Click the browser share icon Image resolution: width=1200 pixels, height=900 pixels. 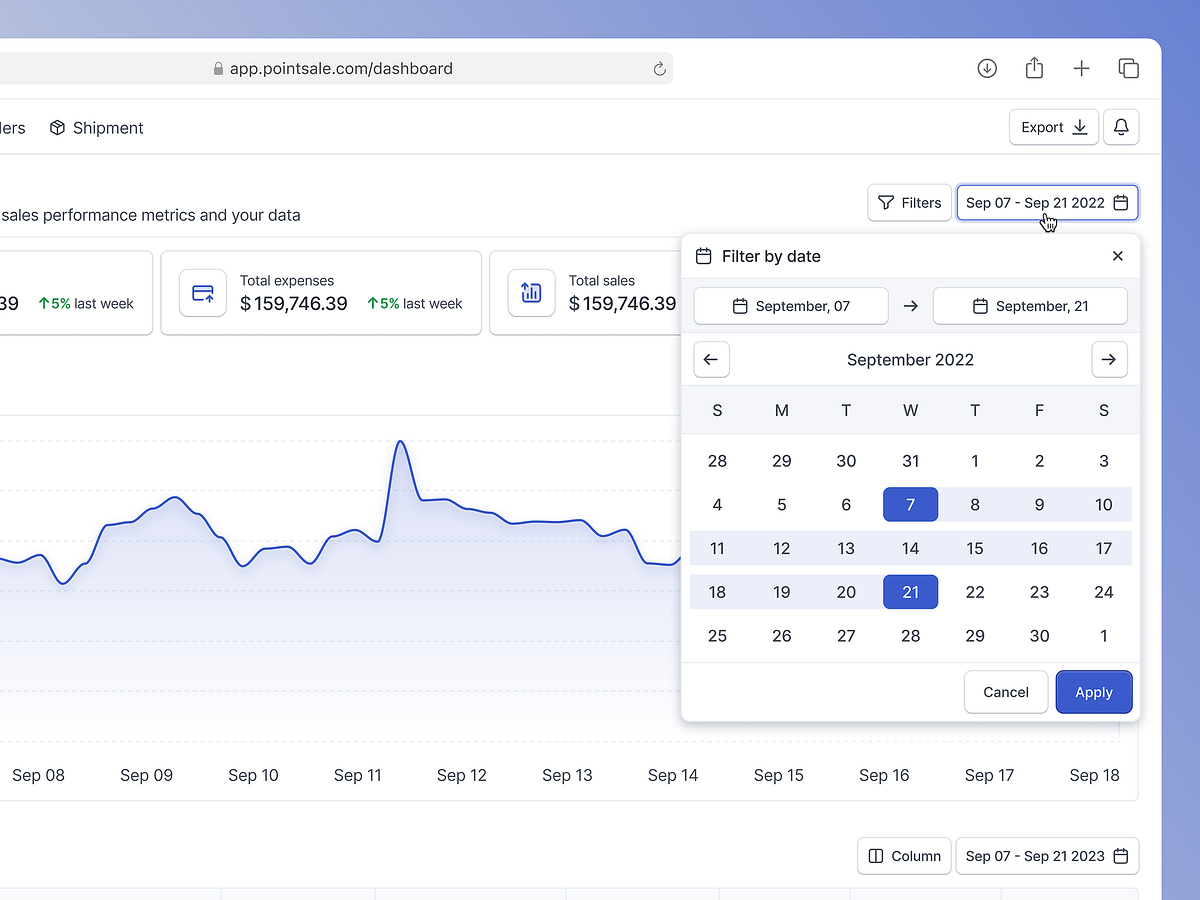pyautogui.click(x=1034, y=68)
